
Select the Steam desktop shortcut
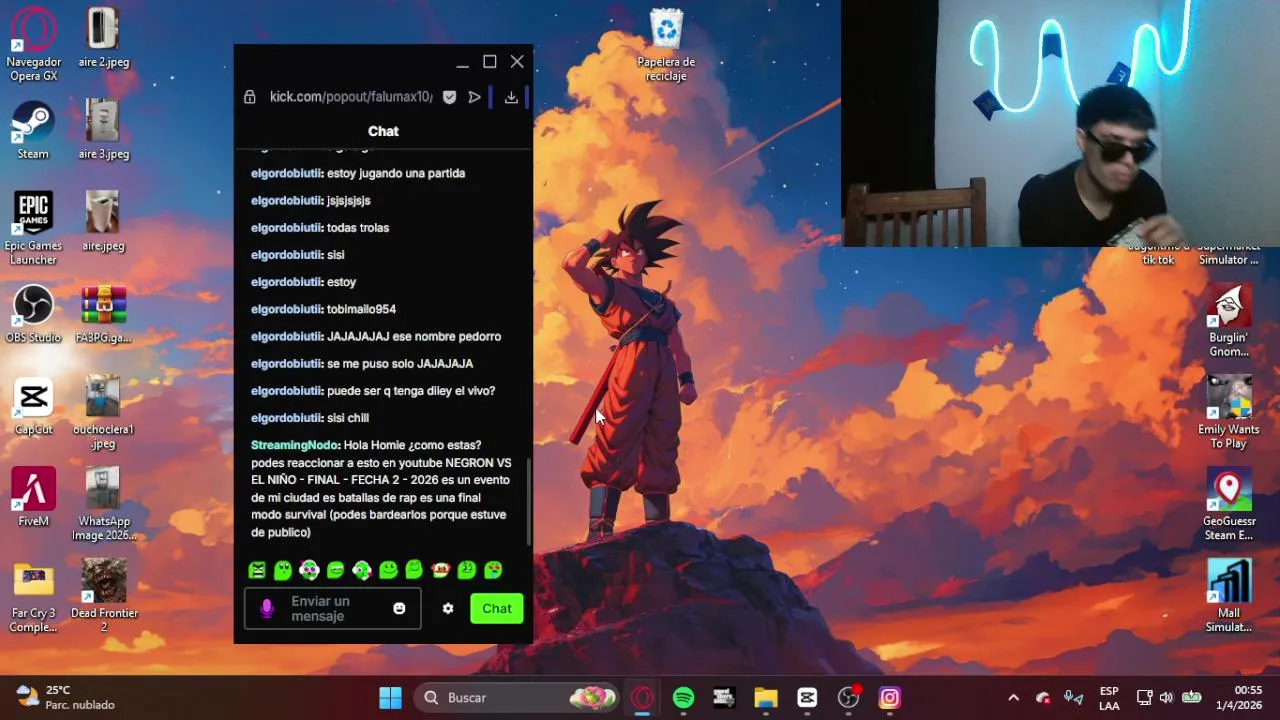pyautogui.click(x=33, y=130)
